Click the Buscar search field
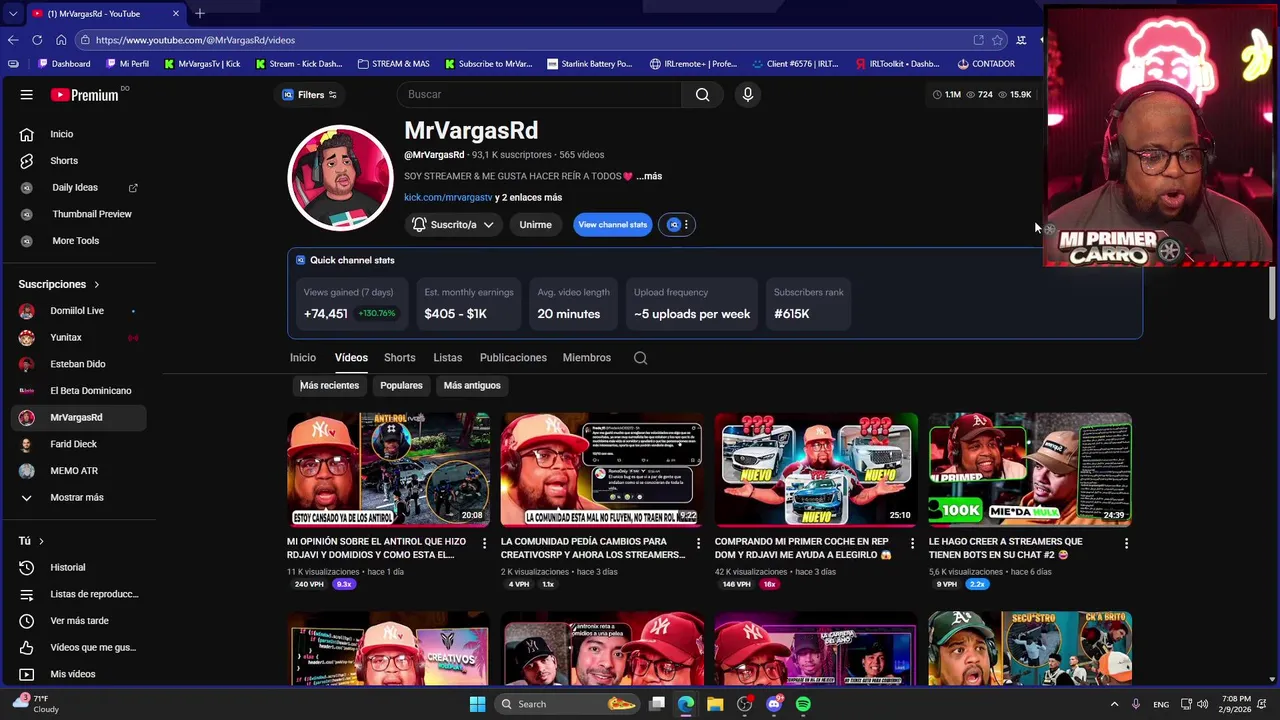Image resolution: width=1280 pixels, height=720 pixels. pyautogui.click(x=539, y=94)
